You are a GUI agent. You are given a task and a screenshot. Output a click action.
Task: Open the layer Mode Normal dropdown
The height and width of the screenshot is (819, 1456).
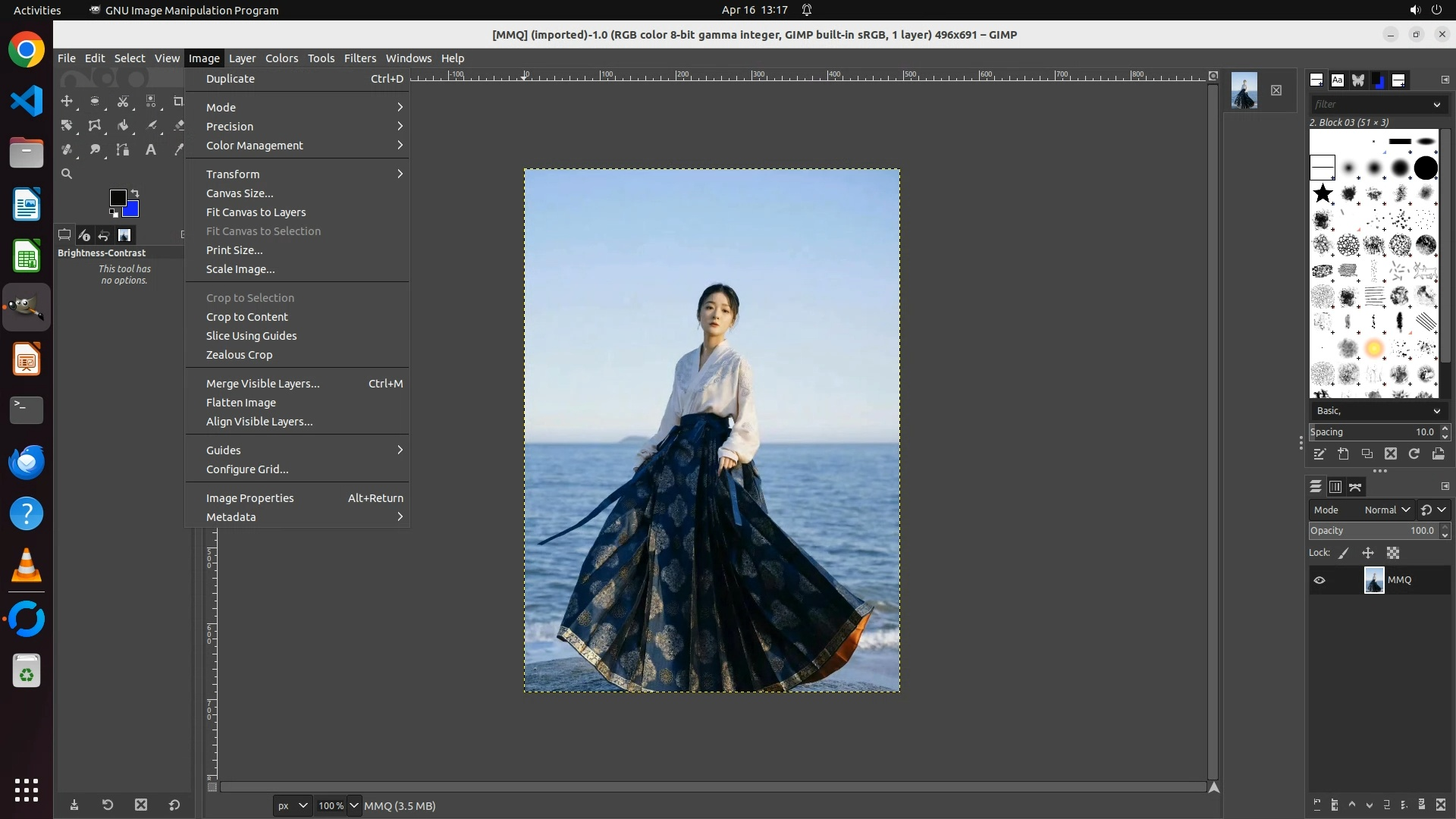(x=1386, y=510)
